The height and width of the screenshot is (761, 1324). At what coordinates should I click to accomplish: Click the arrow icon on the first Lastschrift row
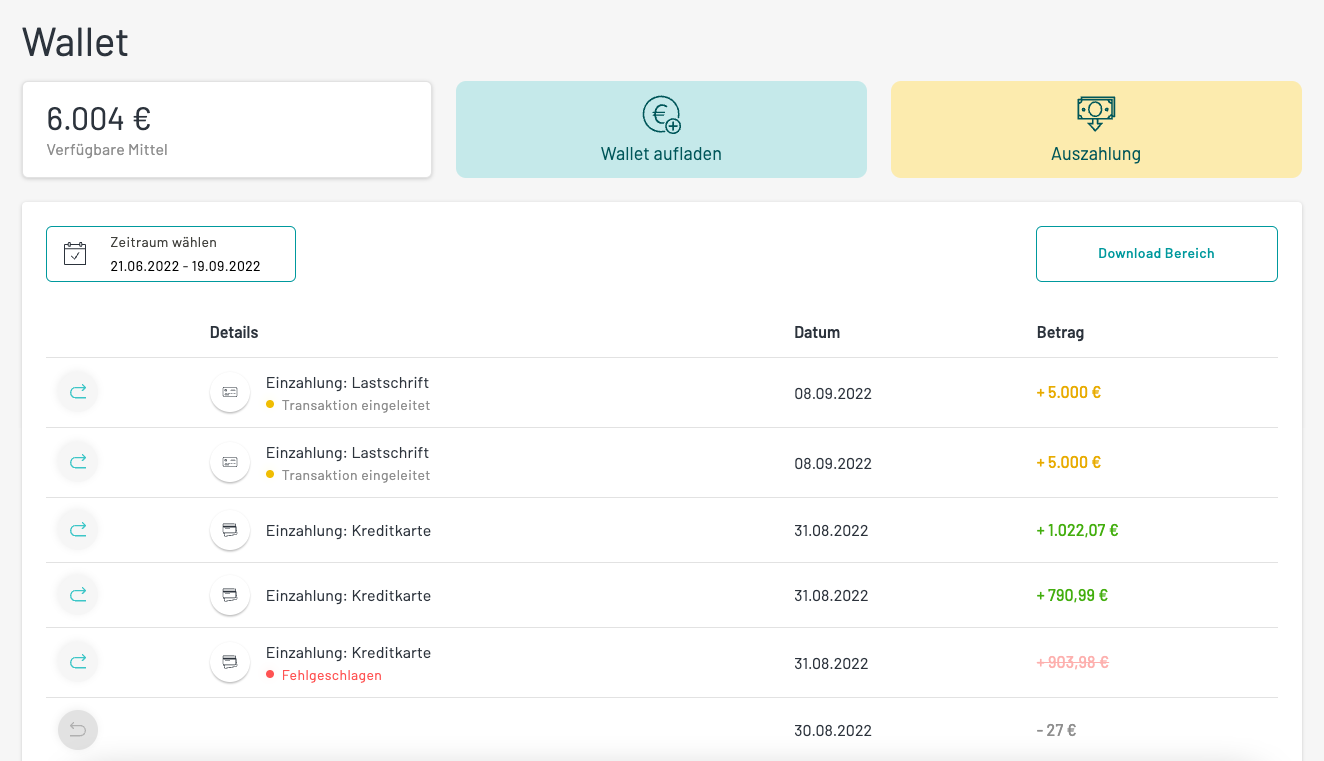tap(78, 392)
